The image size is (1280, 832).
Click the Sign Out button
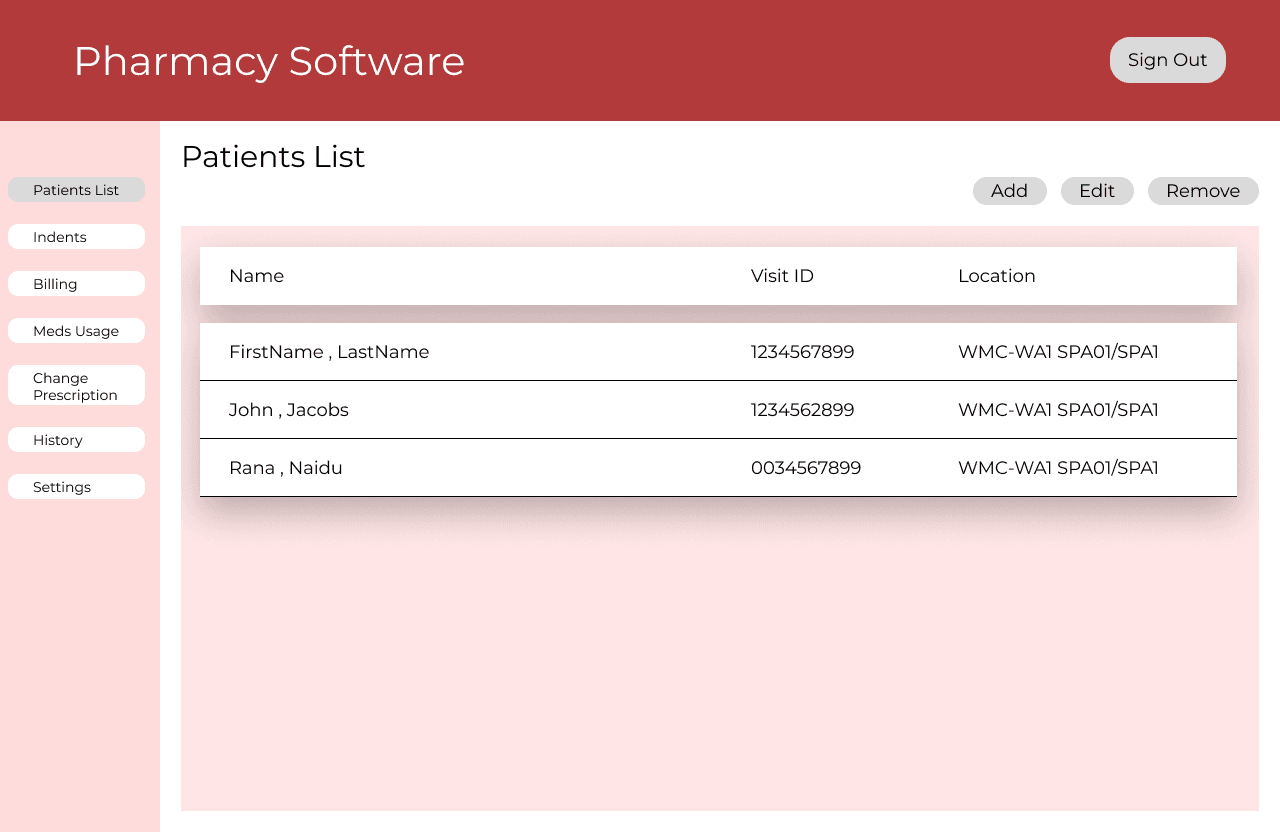click(1168, 60)
